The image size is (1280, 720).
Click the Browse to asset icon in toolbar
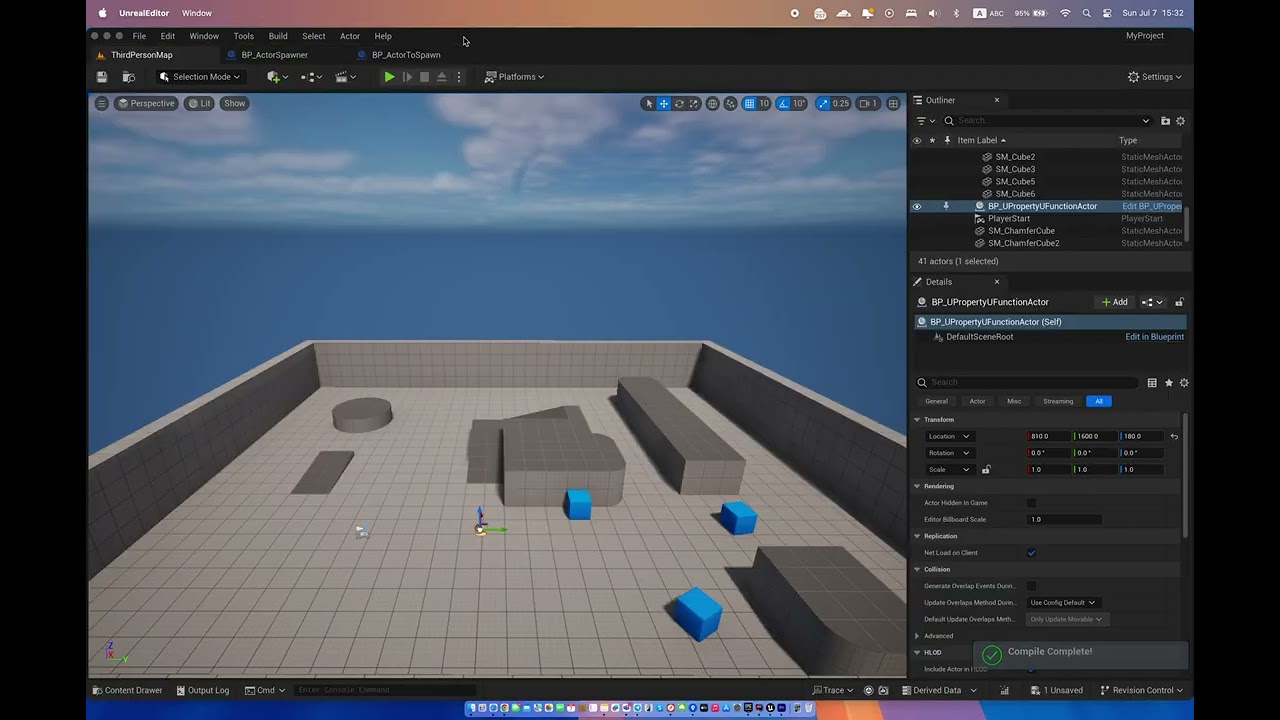128,77
